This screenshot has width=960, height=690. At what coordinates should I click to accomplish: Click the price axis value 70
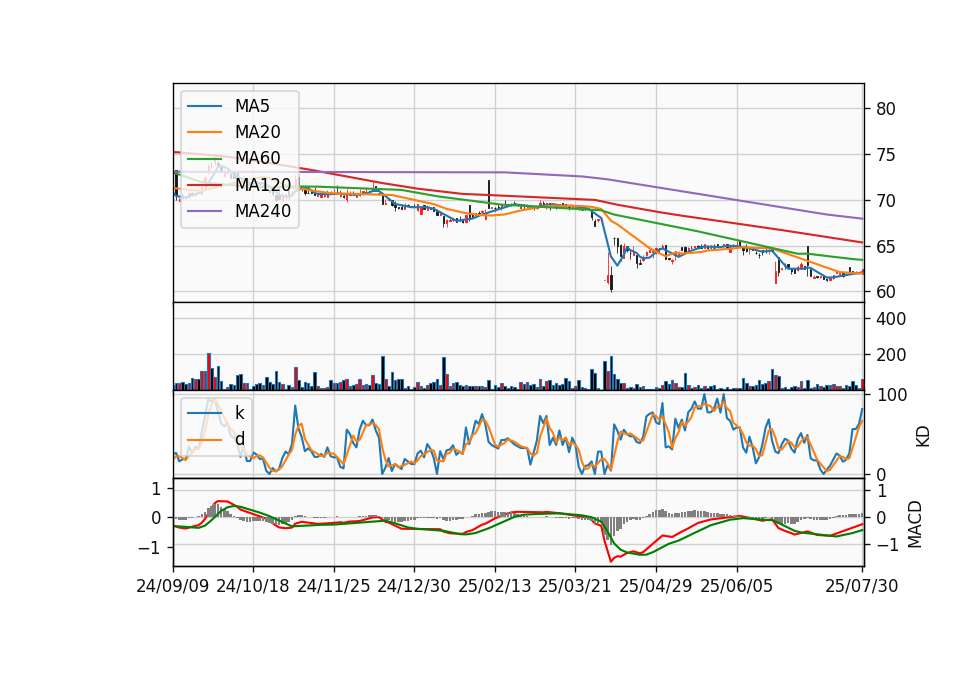coord(885,201)
